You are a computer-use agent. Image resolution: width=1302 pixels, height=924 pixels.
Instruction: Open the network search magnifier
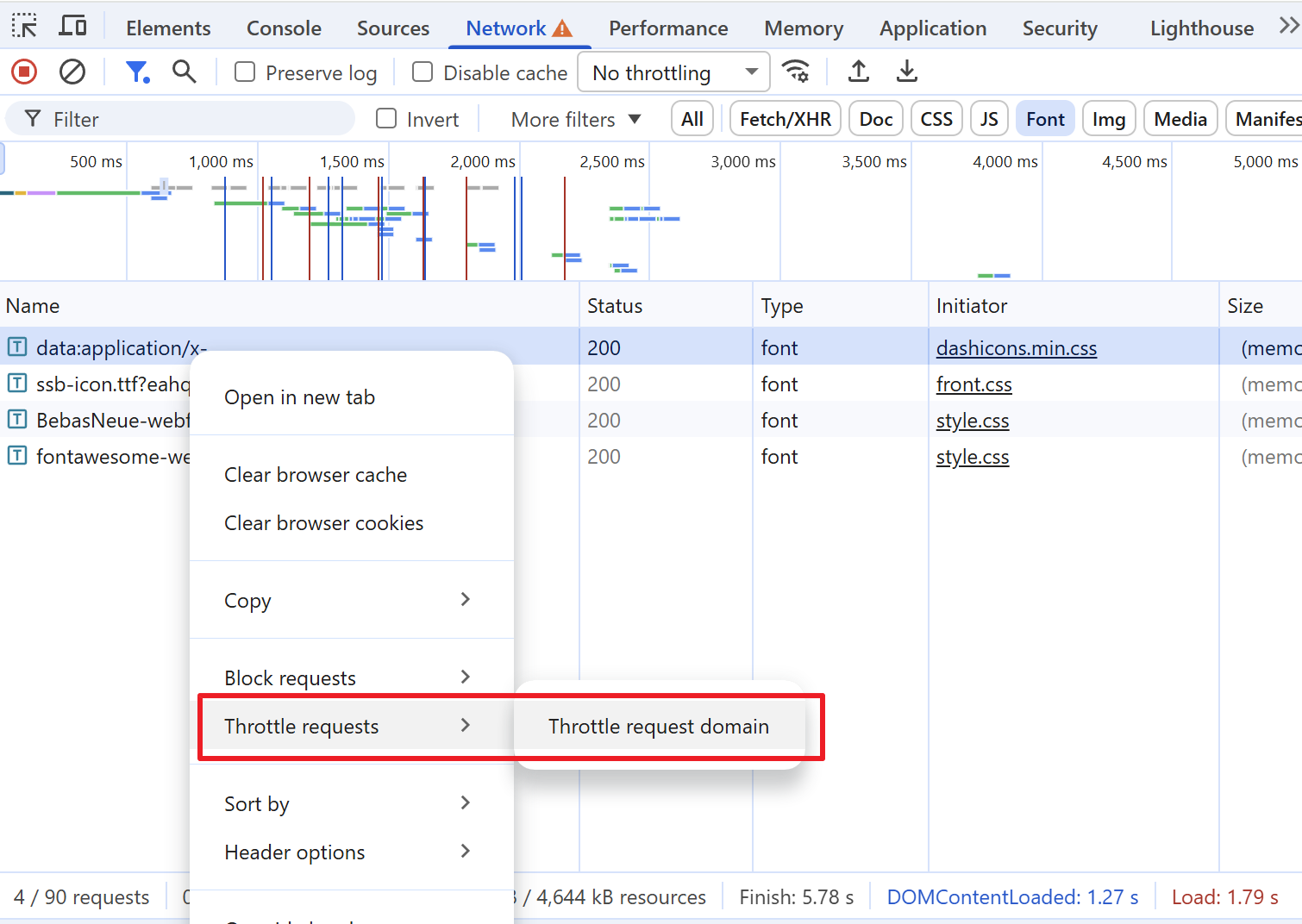[x=184, y=72]
